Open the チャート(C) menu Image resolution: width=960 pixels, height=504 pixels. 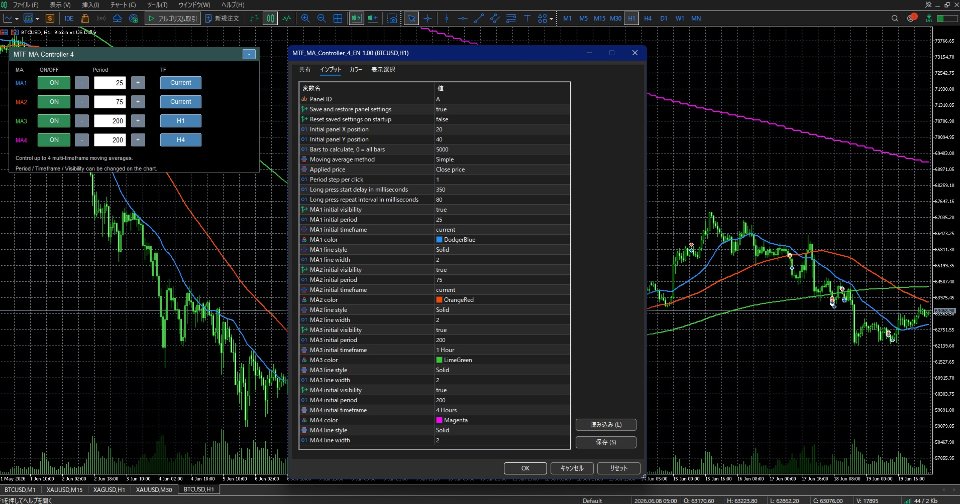[123, 4]
